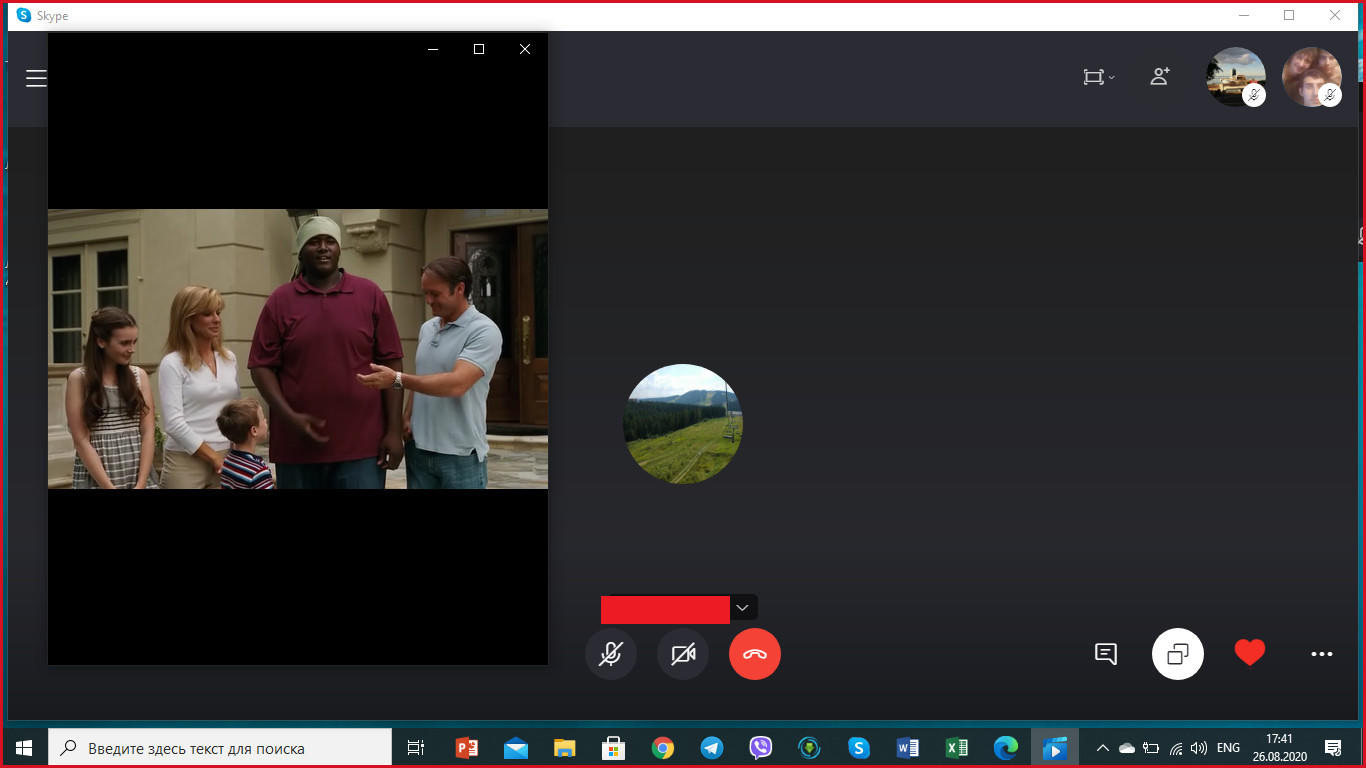This screenshot has width=1366, height=768.
Task: Minimize the movie video popup window
Action: pos(433,49)
